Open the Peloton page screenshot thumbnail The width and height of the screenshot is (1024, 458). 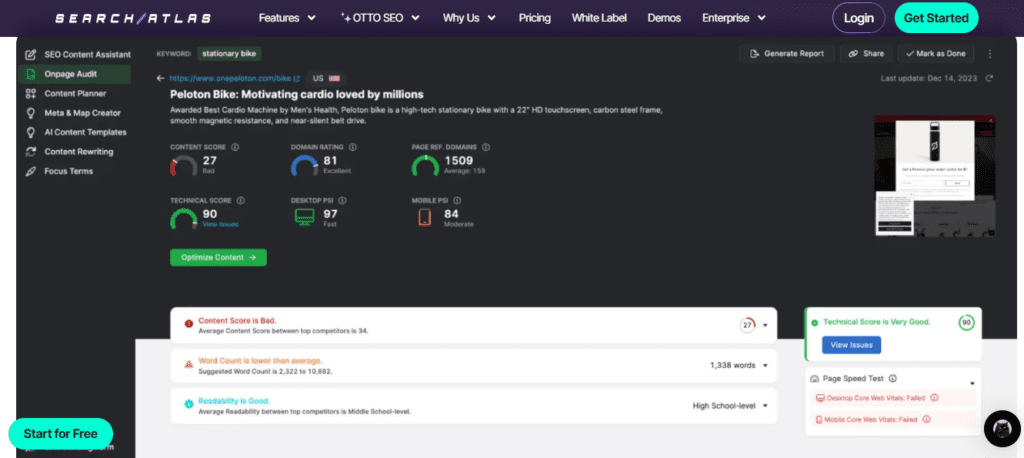(935, 176)
